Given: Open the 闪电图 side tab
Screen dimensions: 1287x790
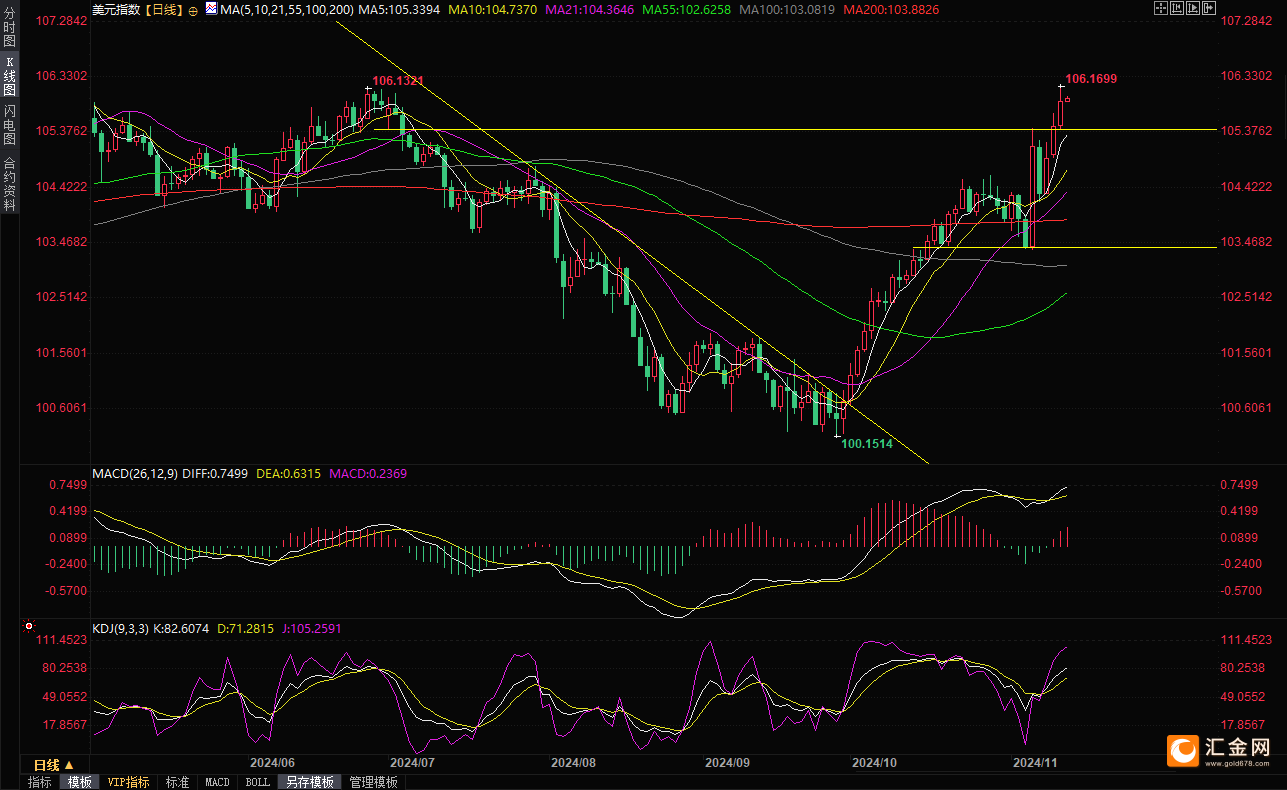Looking at the screenshot, I should coord(10,124).
